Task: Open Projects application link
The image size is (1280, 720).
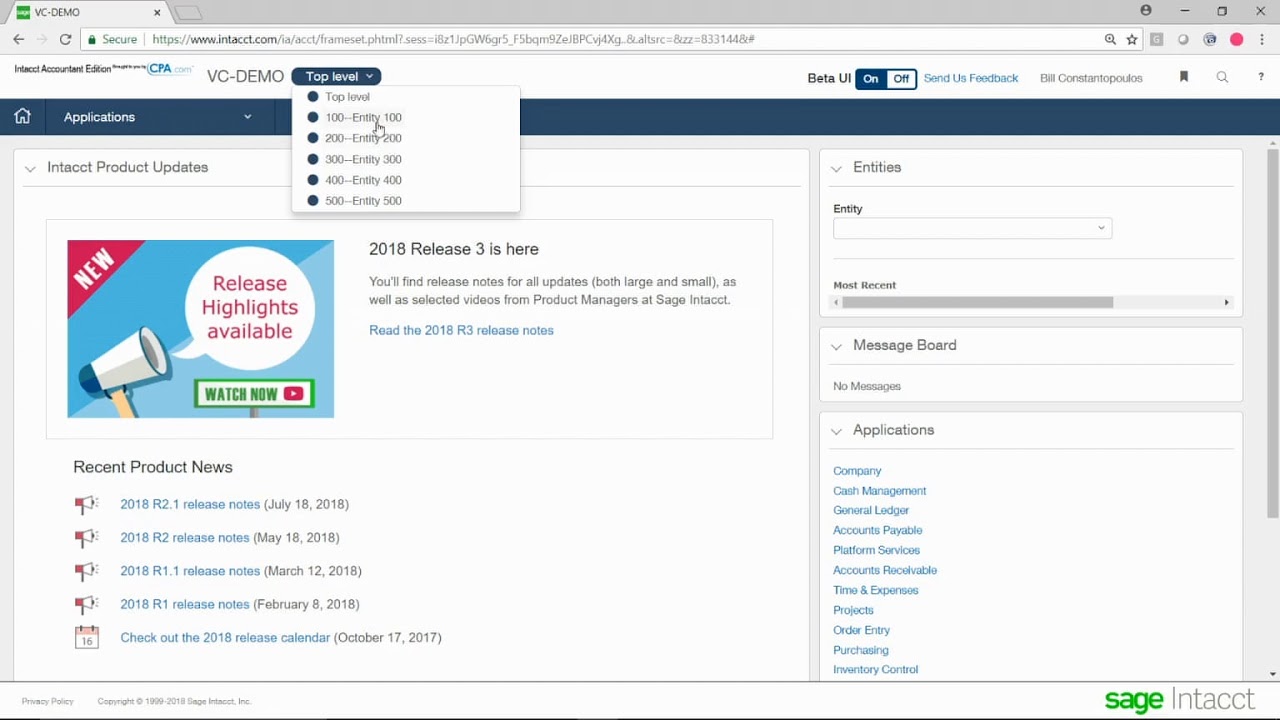Action: [853, 610]
